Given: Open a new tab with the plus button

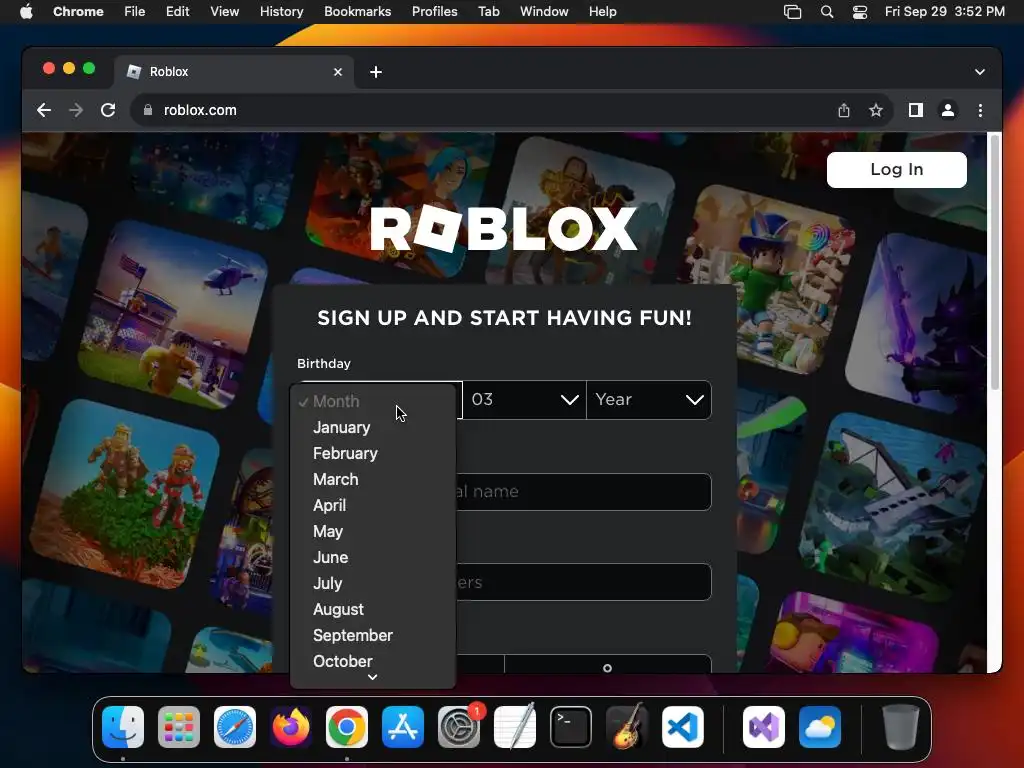Looking at the screenshot, I should point(376,72).
